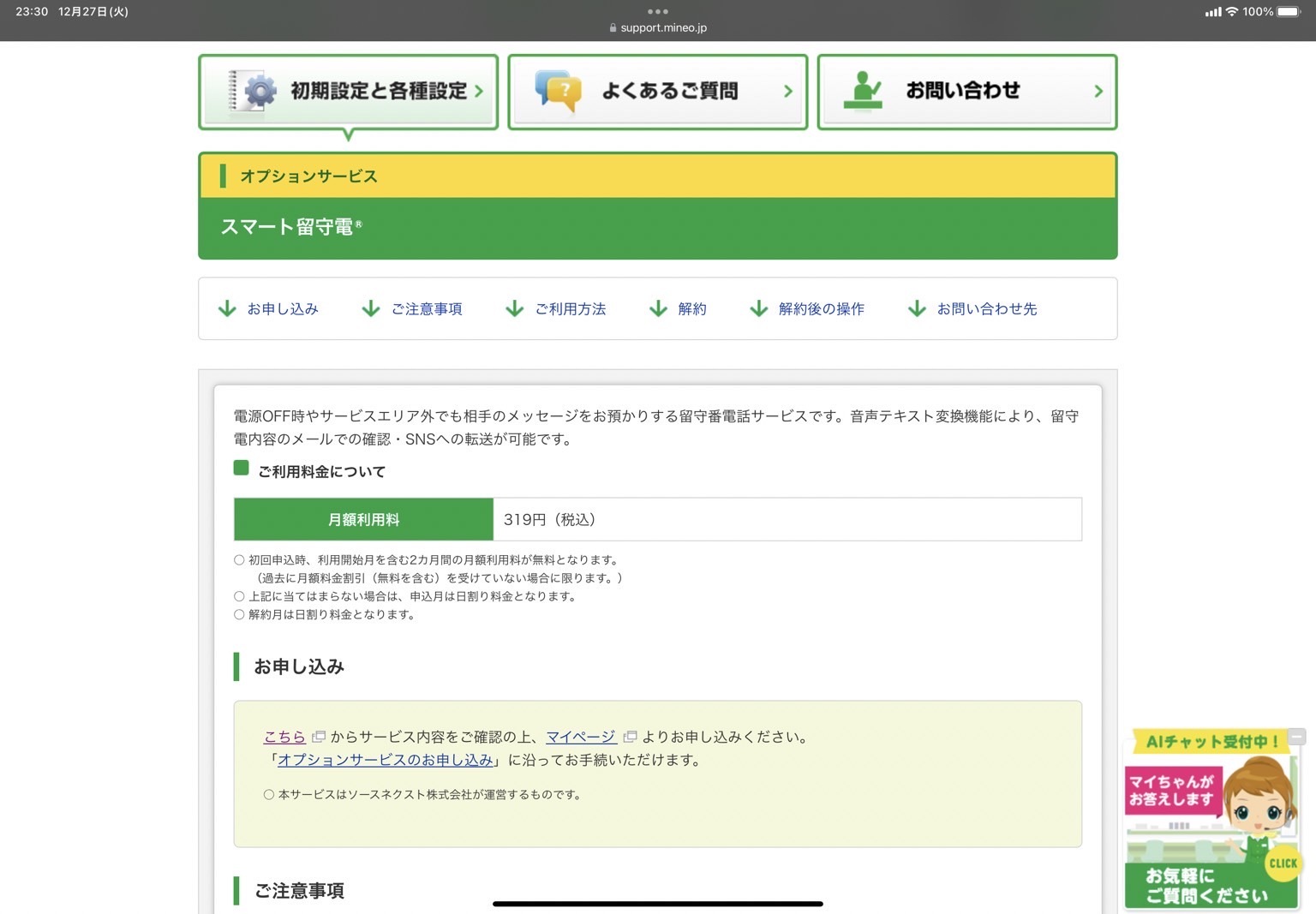Jump to 解約後の操作 section

pyautogui.click(x=821, y=309)
